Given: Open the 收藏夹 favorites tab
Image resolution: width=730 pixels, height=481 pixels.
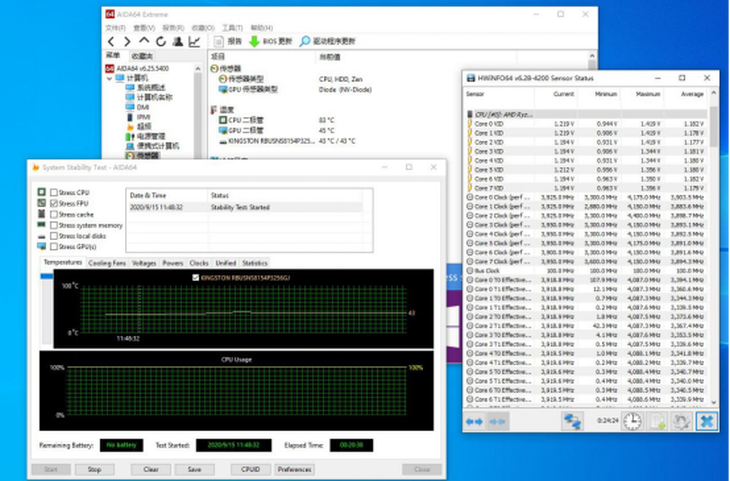Looking at the screenshot, I should [142, 56].
